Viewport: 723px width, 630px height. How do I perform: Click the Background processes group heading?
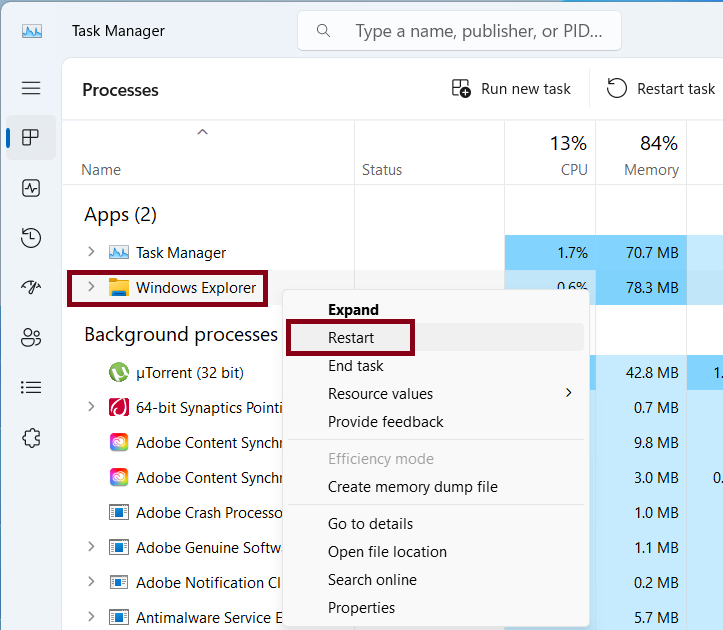click(x=181, y=334)
